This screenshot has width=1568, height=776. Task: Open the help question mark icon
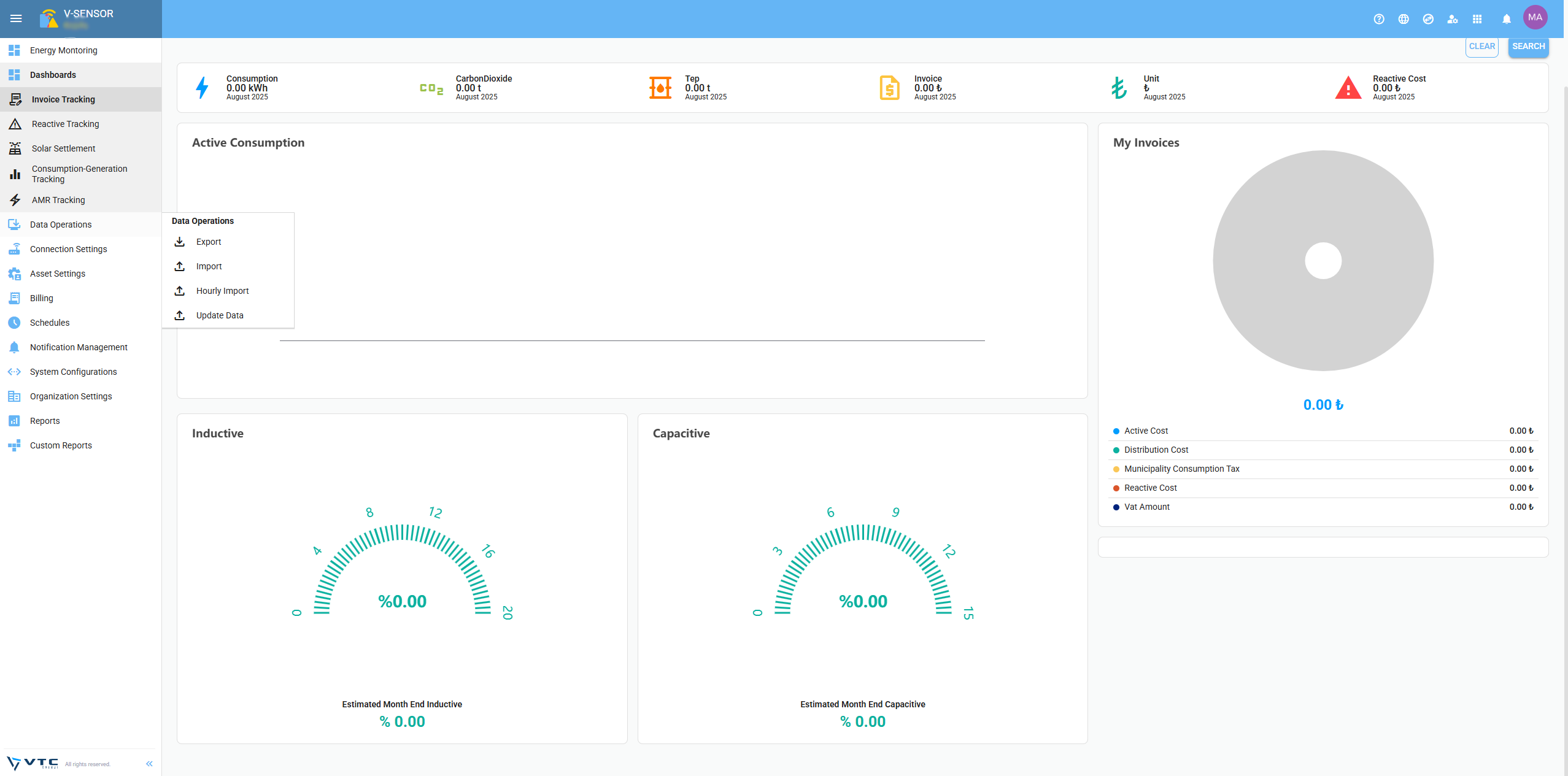click(x=1379, y=19)
